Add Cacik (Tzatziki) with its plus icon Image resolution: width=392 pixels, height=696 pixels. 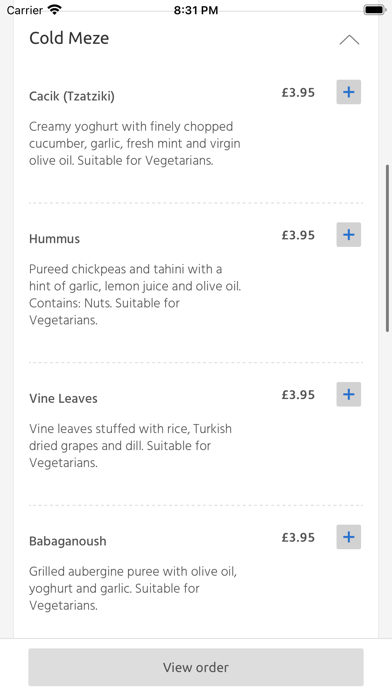(x=348, y=92)
